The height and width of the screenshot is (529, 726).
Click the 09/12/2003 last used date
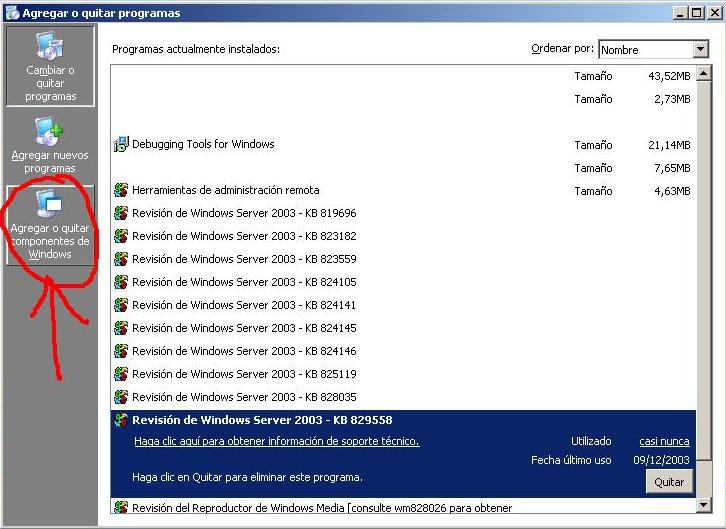pos(661,460)
